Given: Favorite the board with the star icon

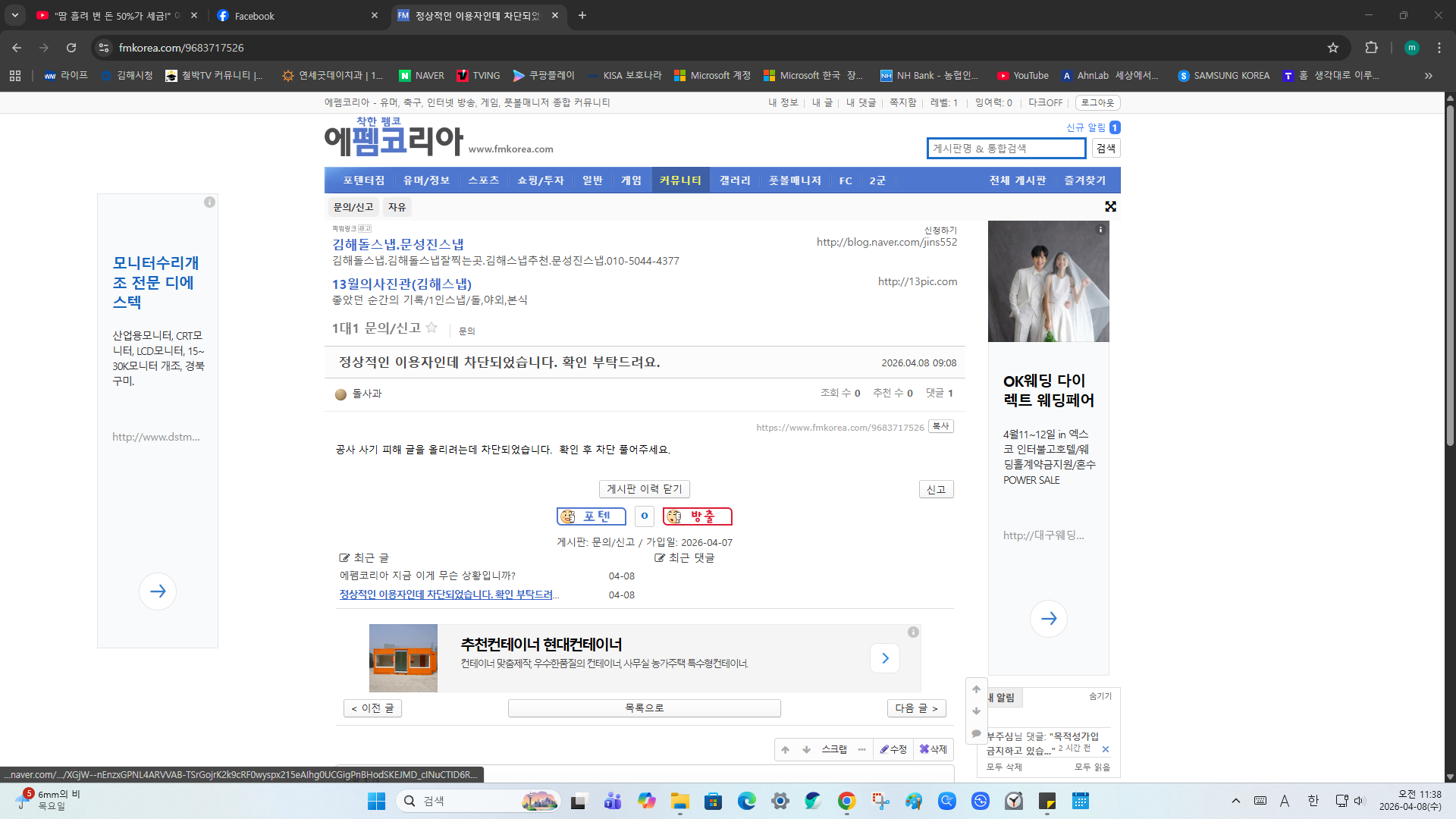Looking at the screenshot, I should click(431, 328).
